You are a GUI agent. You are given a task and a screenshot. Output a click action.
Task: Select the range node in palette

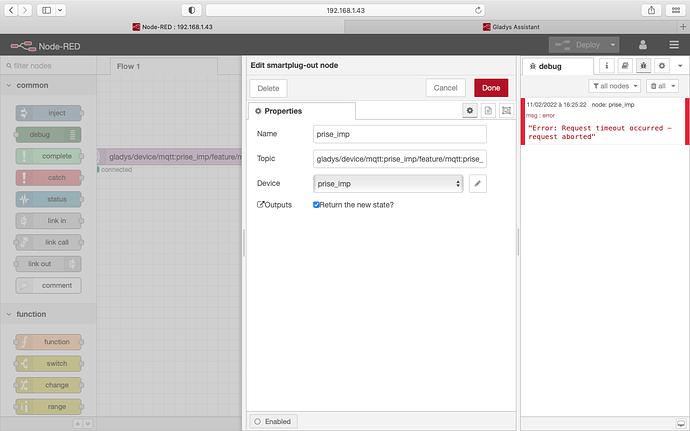pos(48,407)
